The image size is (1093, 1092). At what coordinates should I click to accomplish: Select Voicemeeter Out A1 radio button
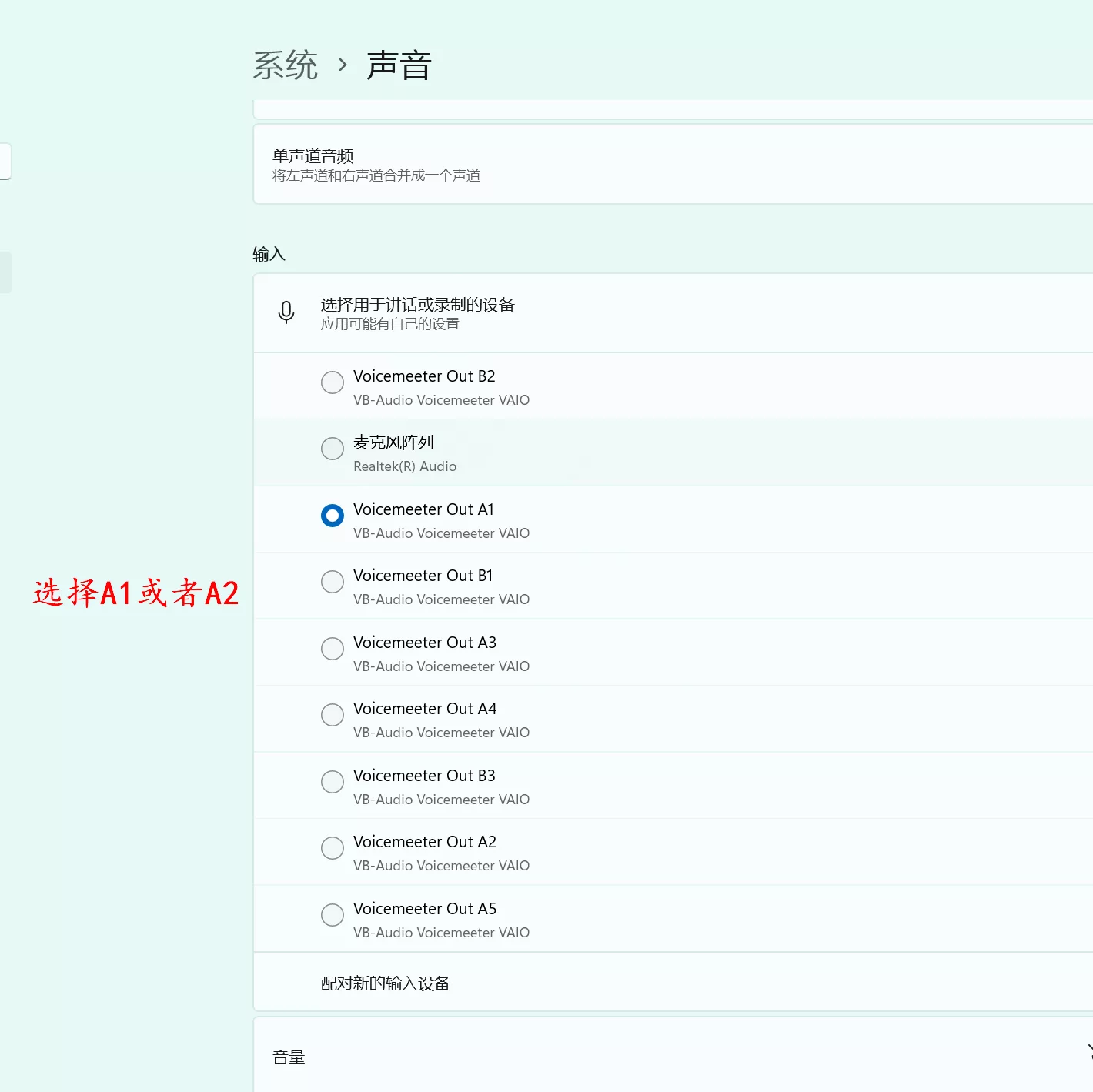pos(333,516)
